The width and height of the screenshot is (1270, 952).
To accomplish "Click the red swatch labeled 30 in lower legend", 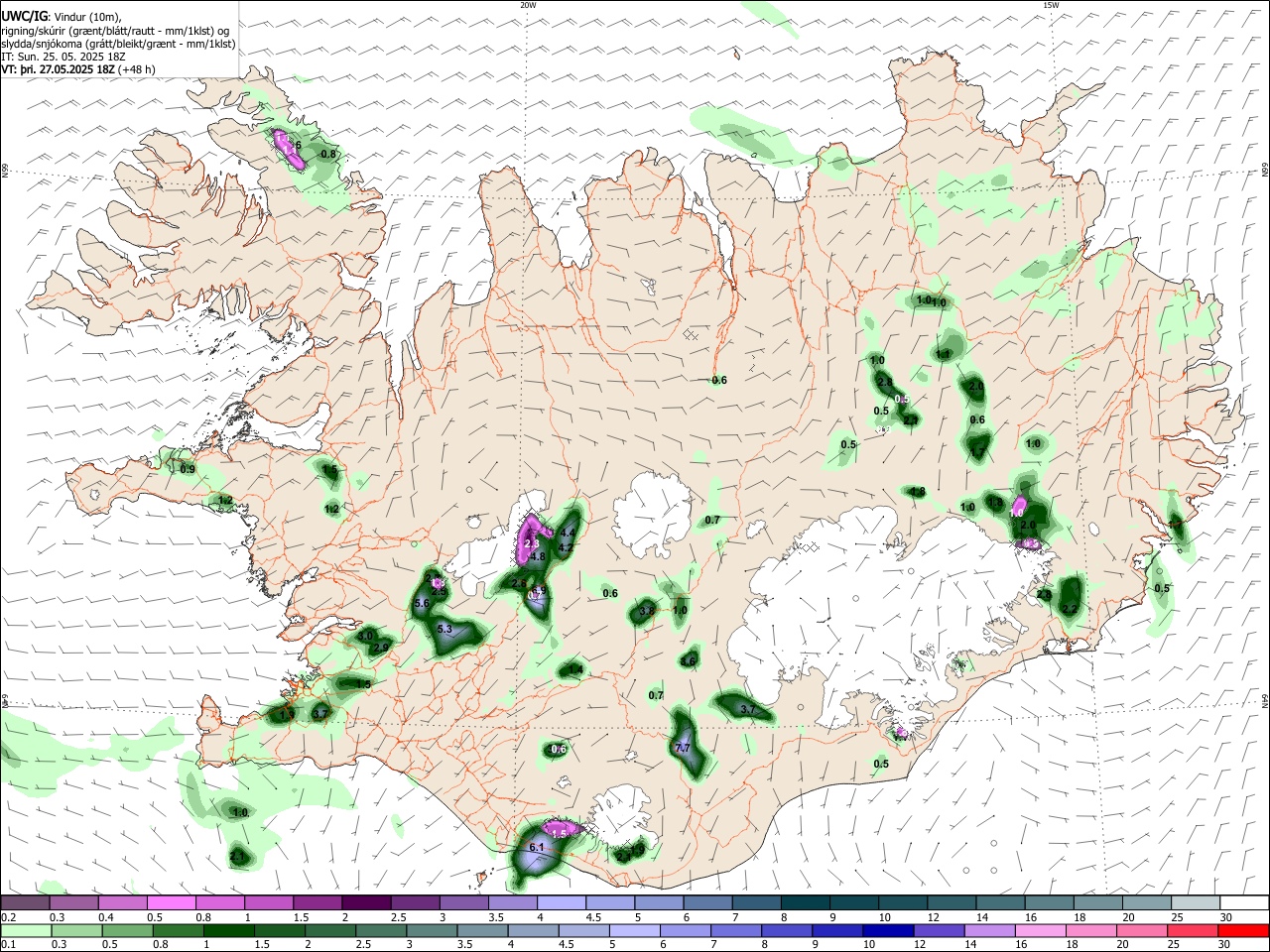I will pyautogui.click(x=1243, y=930).
